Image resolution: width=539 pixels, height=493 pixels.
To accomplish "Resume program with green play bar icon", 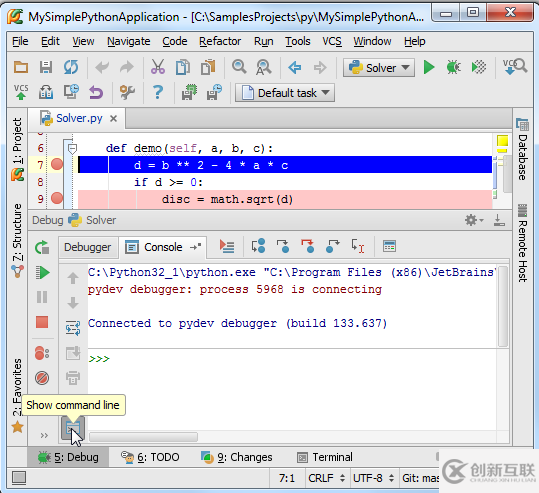I will [x=42, y=273].
